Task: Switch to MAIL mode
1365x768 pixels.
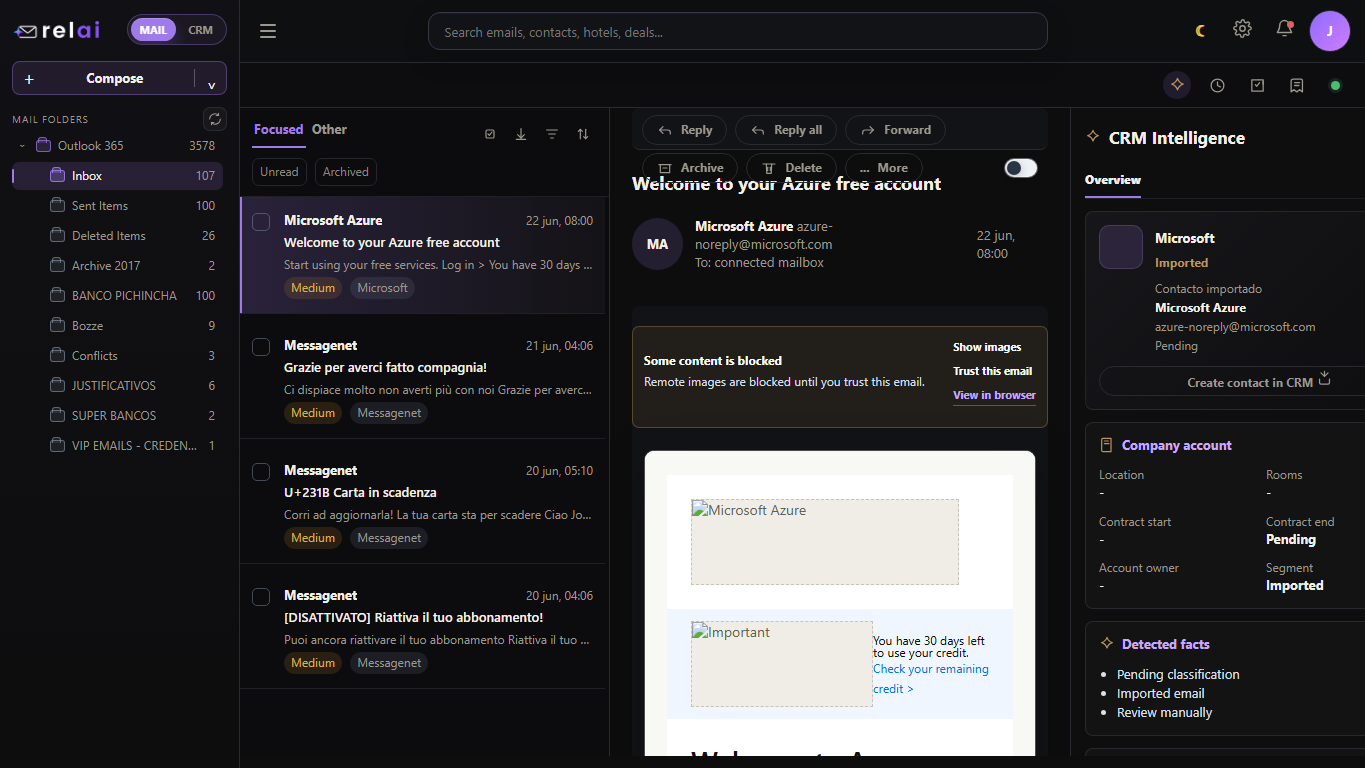Action: pyautogui.click(x=153, y=30)
